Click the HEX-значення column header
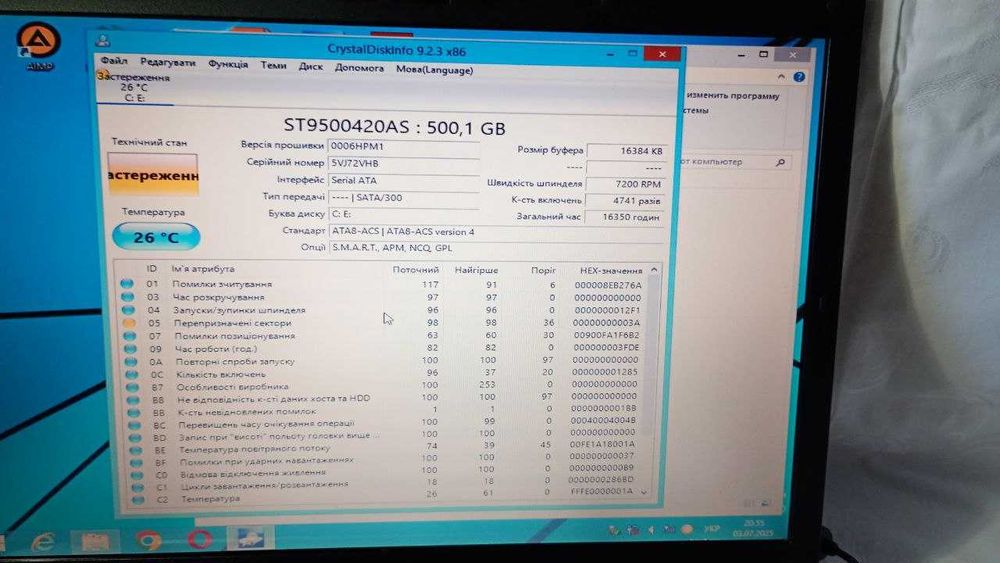The width and height of the screenshot is (1000, 563). 611,270
